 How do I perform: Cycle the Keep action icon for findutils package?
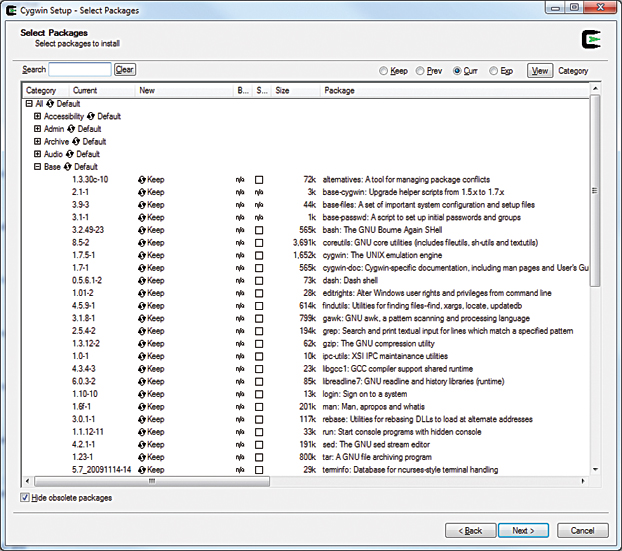(142, 306)
